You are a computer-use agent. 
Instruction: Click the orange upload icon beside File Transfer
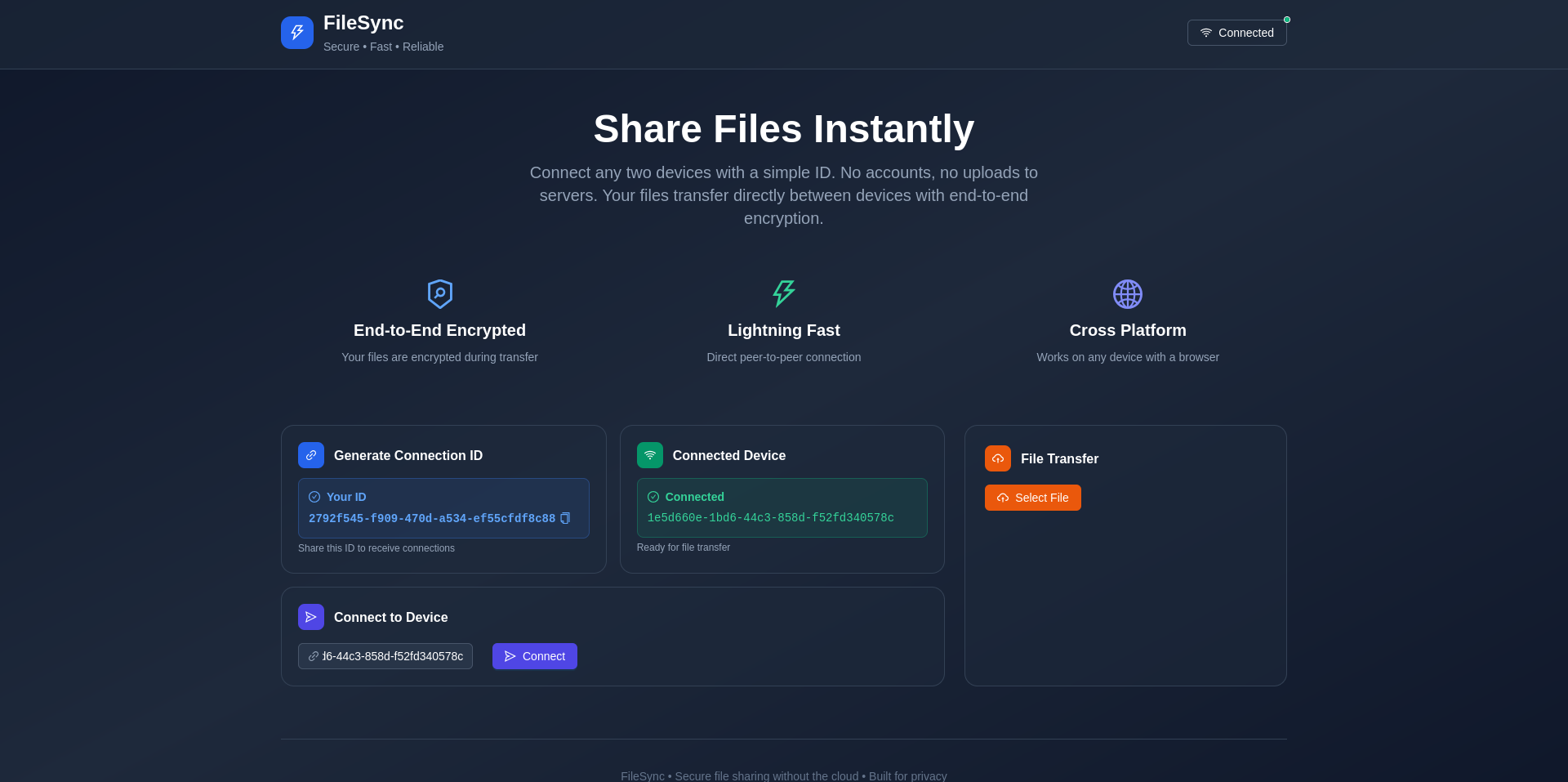pyautogui.click(x=998, y=458)
